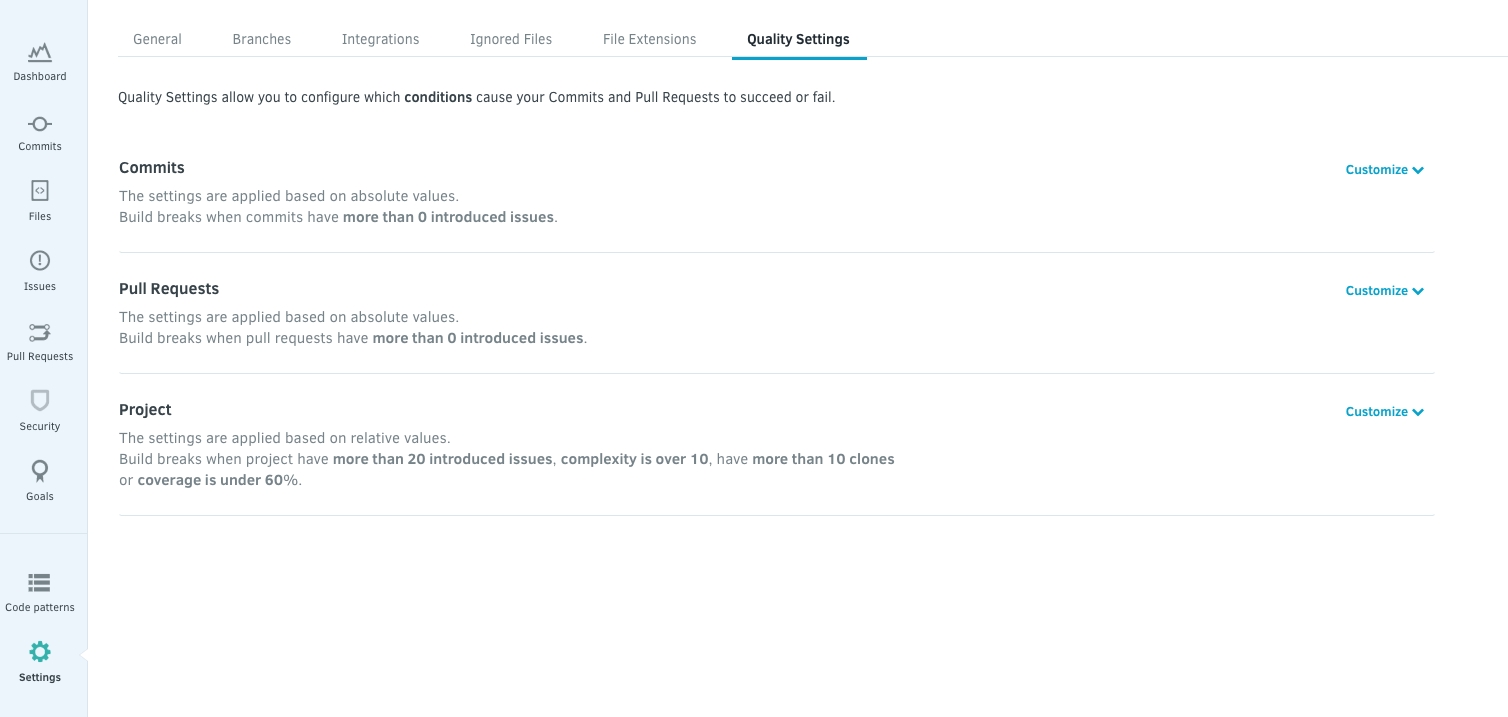
Task: Switch to the Branches tab
Action: point(262,39)
